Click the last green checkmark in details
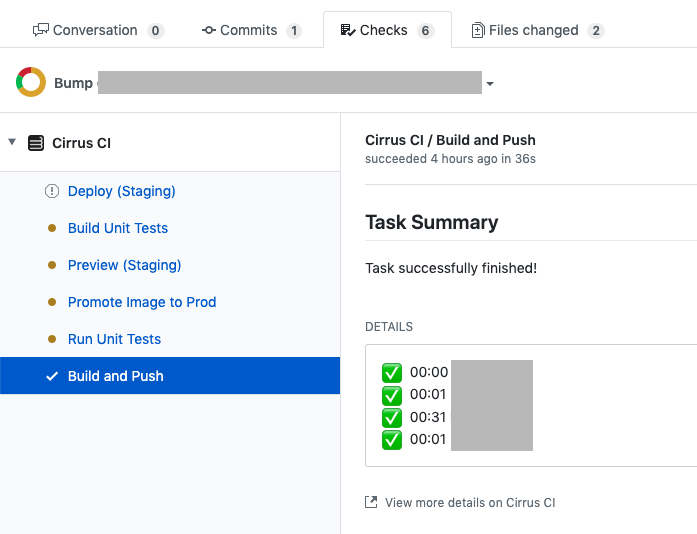This screenshot has width=697, height=534. [x=392, y=440]
